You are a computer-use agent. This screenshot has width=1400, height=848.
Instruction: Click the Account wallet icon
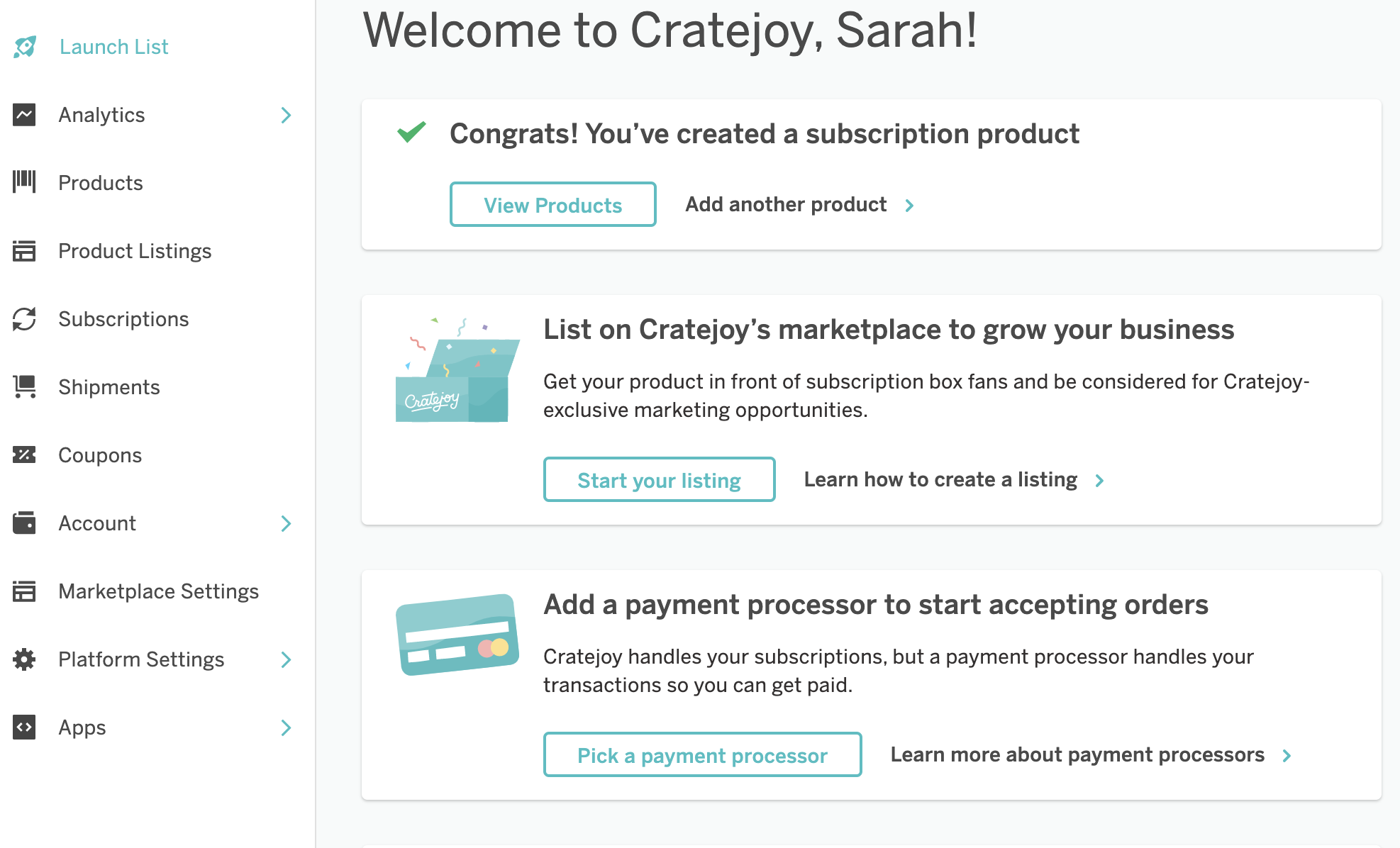click(x=24, y=523)
